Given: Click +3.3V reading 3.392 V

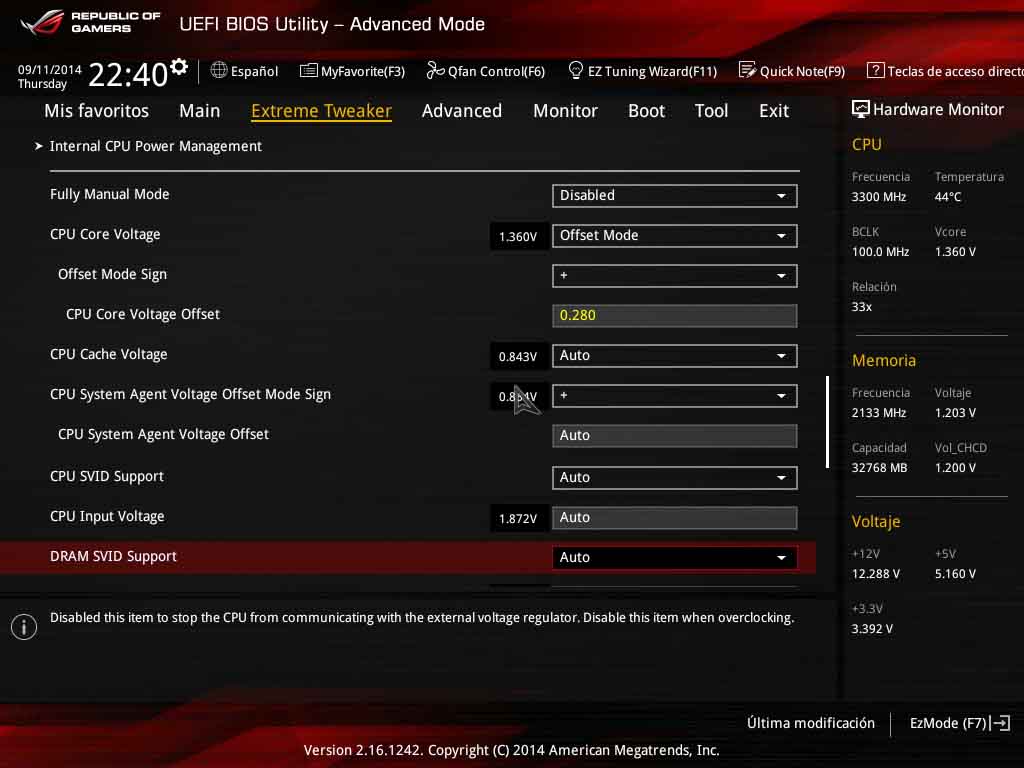Looking at the screenshot, I should [x=872, y=629].
